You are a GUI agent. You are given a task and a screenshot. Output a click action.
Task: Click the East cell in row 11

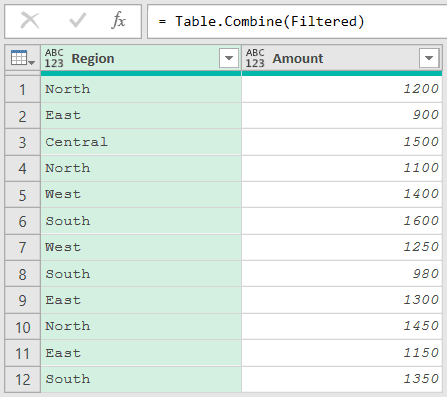pyautogui.click(x=141, y=353)
